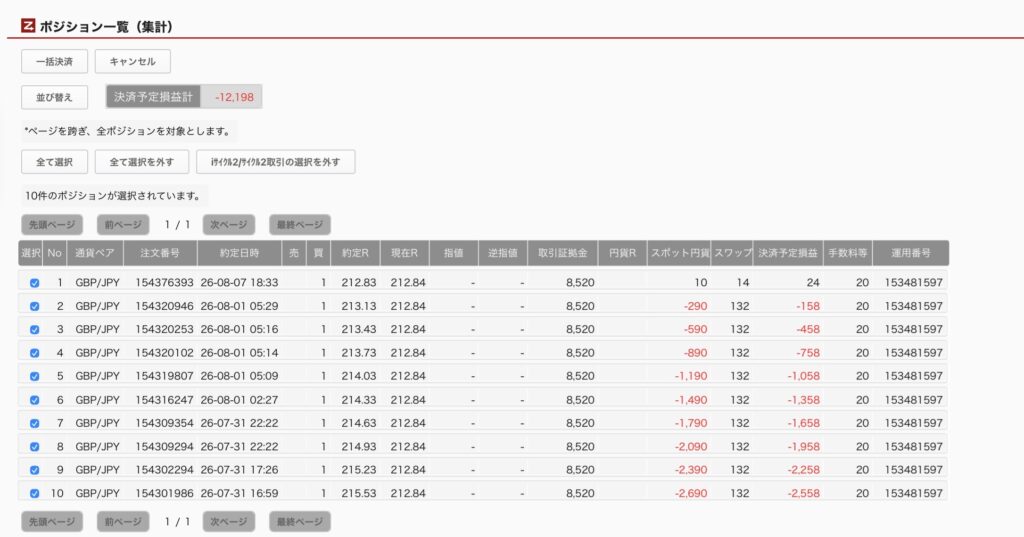Click execution rate 215.53
Image resolution: width=1024 pixels, height=537 pixels.
359,493
